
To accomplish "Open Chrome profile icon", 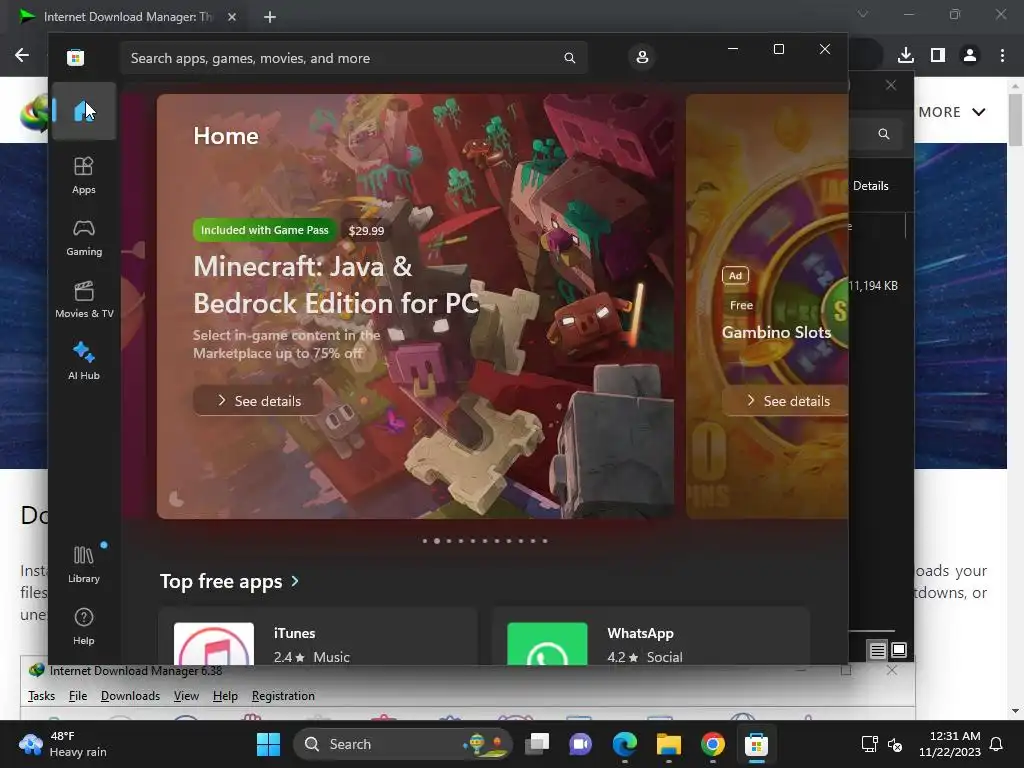I will pyautogui.click(x=970, y=55).
